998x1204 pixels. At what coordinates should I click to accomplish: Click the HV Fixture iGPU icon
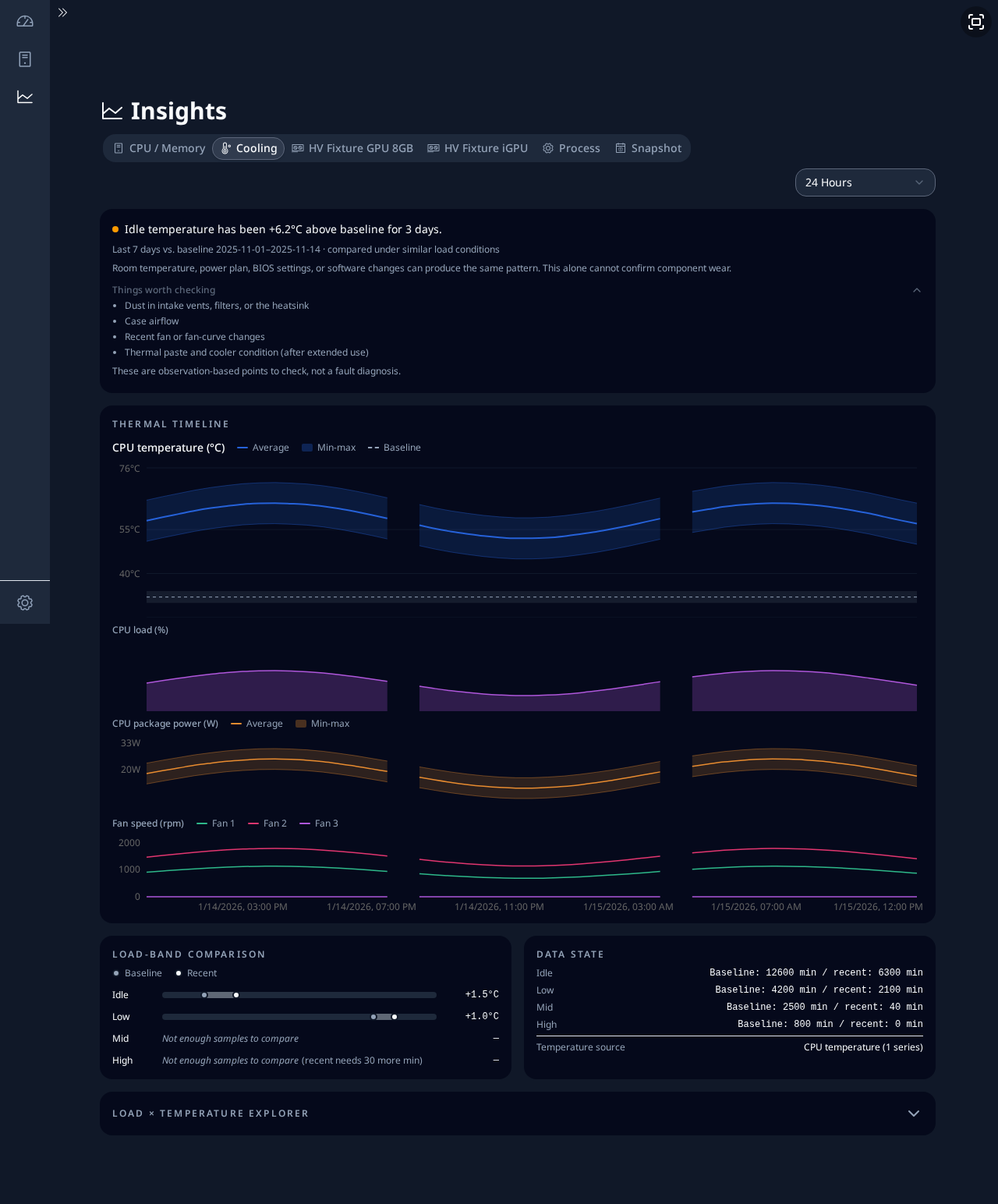434,148
